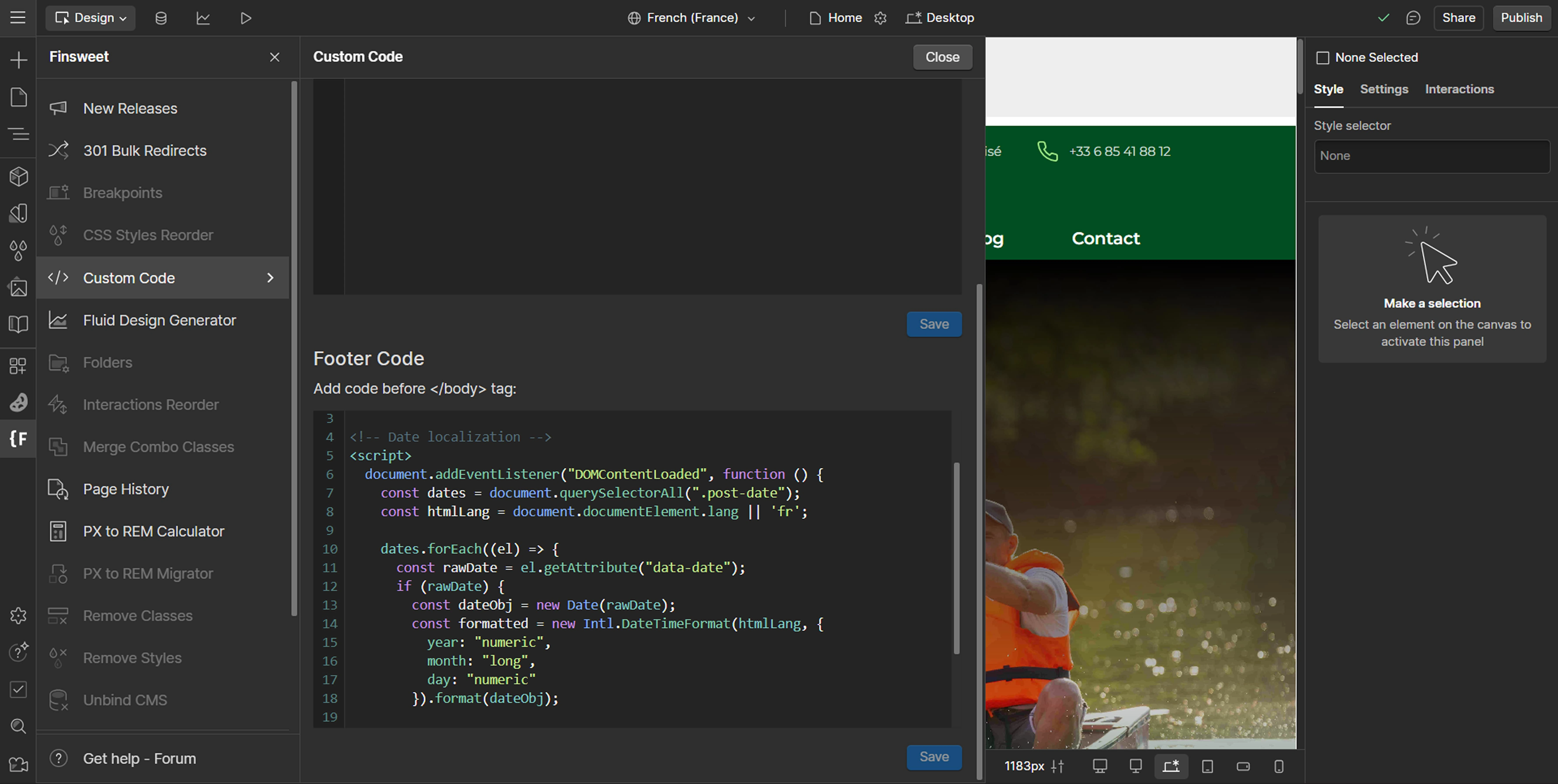Toggle the None Selected checkbox
The height and width of the screenshot is (784, 1558).
pyautogui.click(x=1323, y=58)
